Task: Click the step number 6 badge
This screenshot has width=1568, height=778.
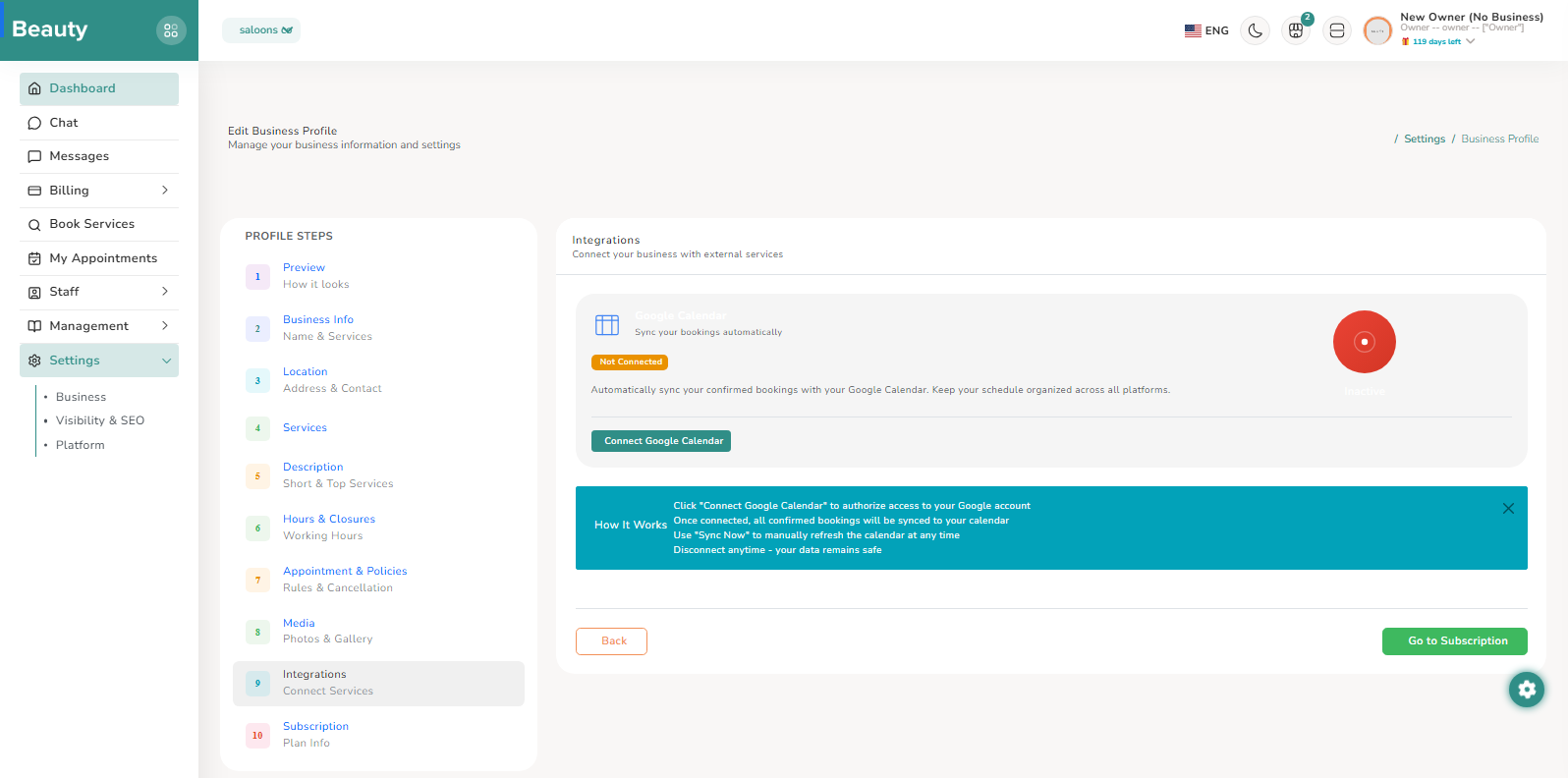Action: (x=257, y=528)
